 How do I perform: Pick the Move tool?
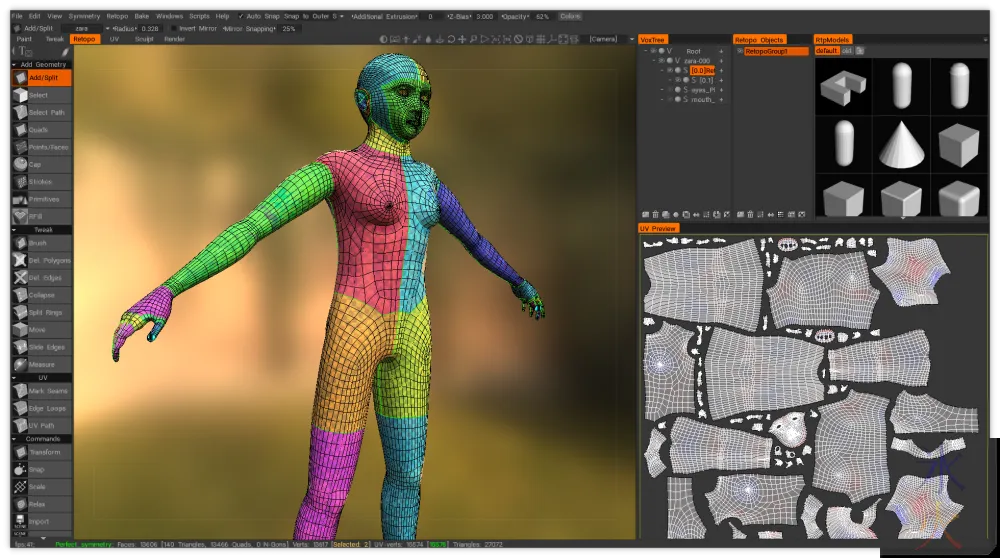[41, 330]
